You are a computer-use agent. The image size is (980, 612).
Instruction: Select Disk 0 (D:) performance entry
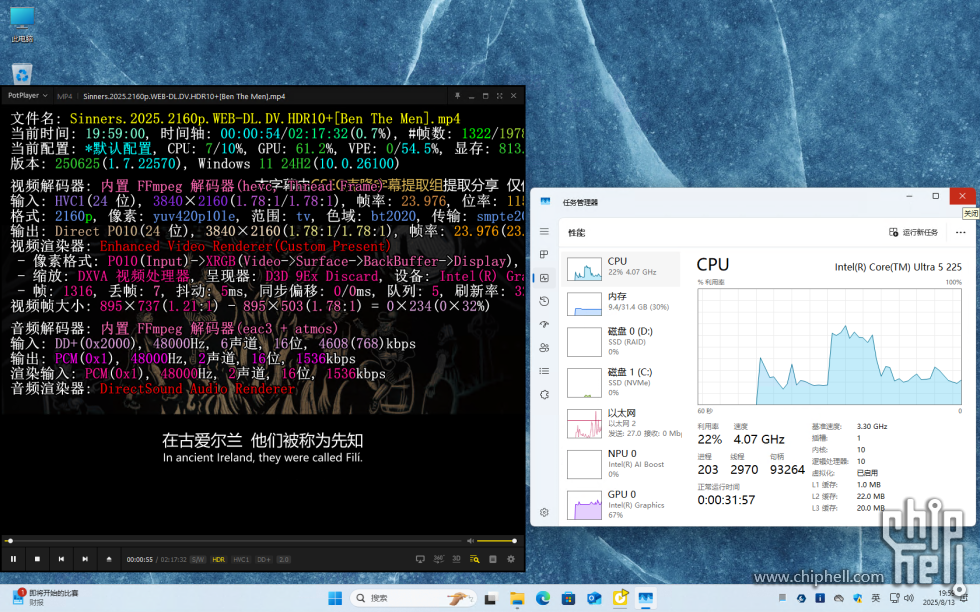621,341
